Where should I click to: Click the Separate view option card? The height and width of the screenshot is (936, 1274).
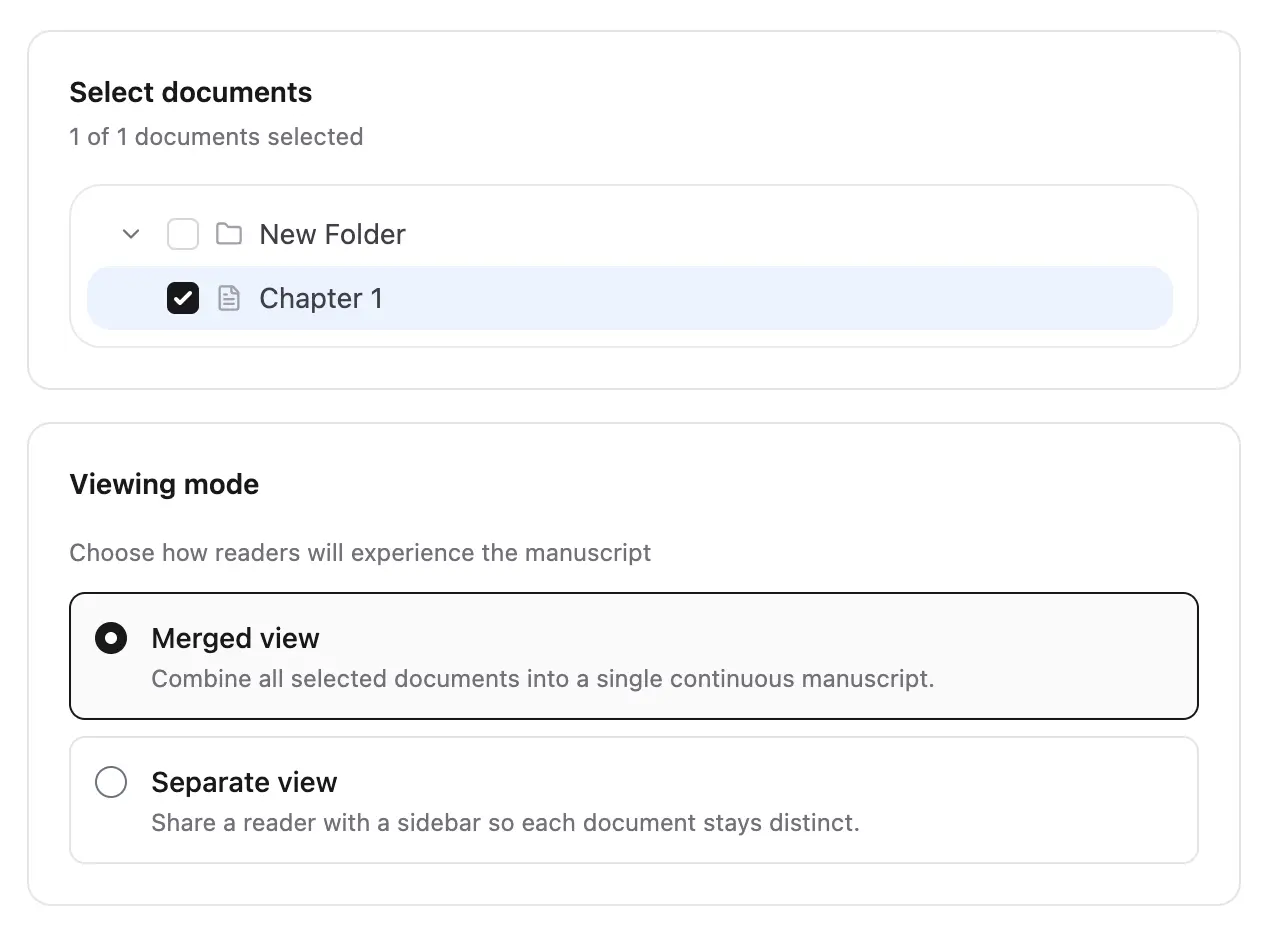(x=633, y=799)
